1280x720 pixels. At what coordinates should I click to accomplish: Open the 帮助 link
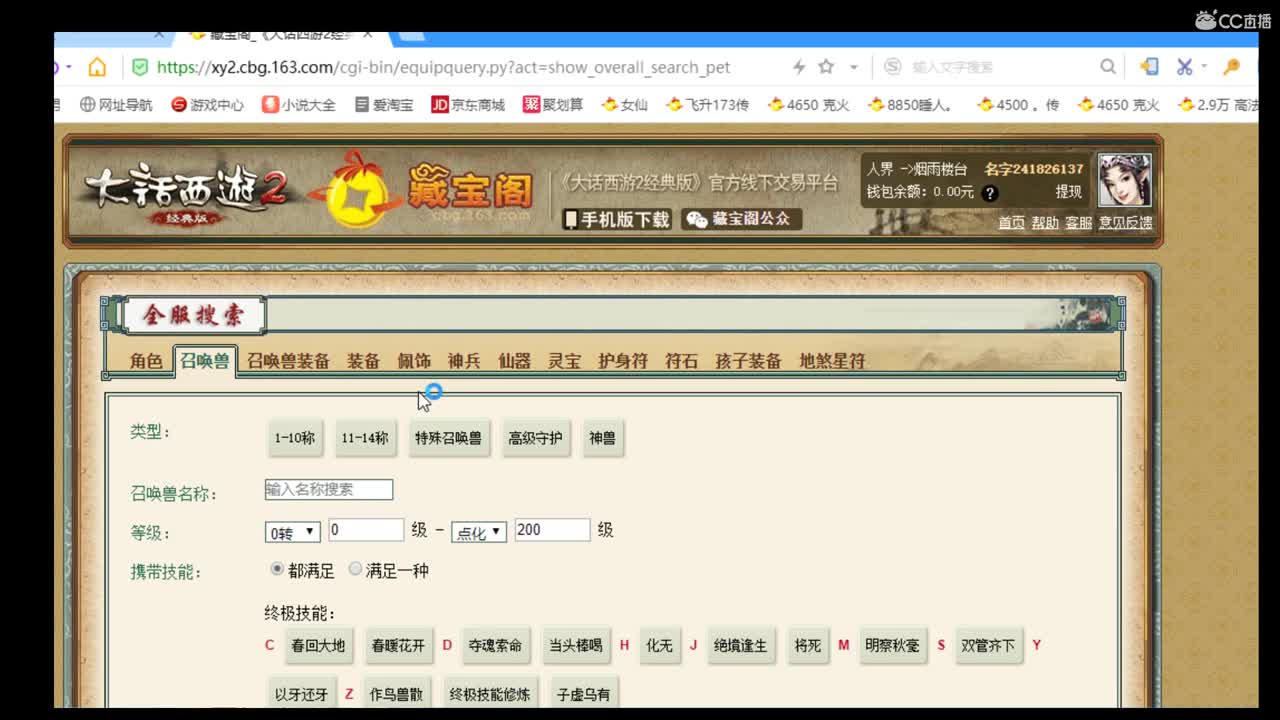(1045, 223)
